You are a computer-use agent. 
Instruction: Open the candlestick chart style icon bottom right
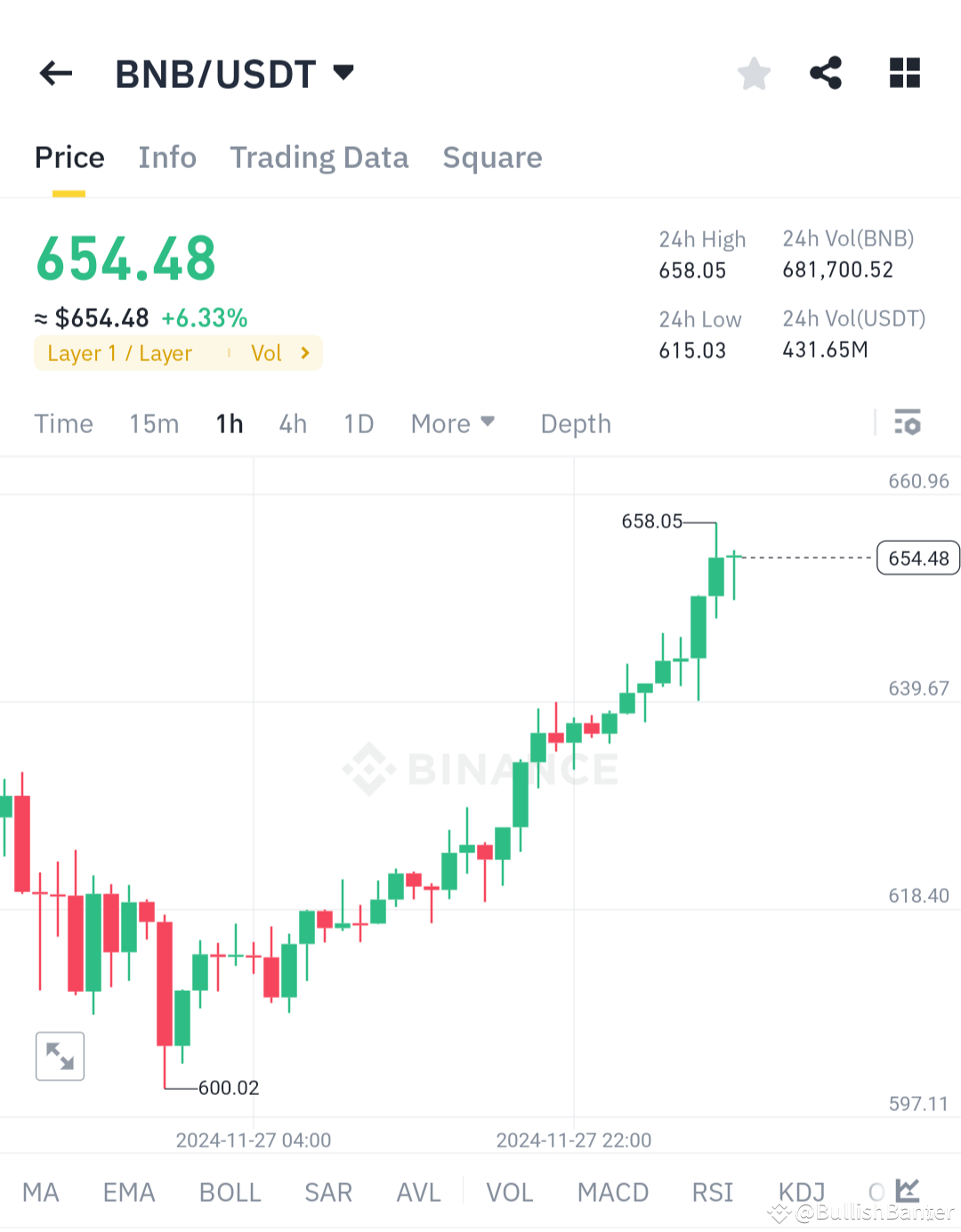click(907, 1189)
